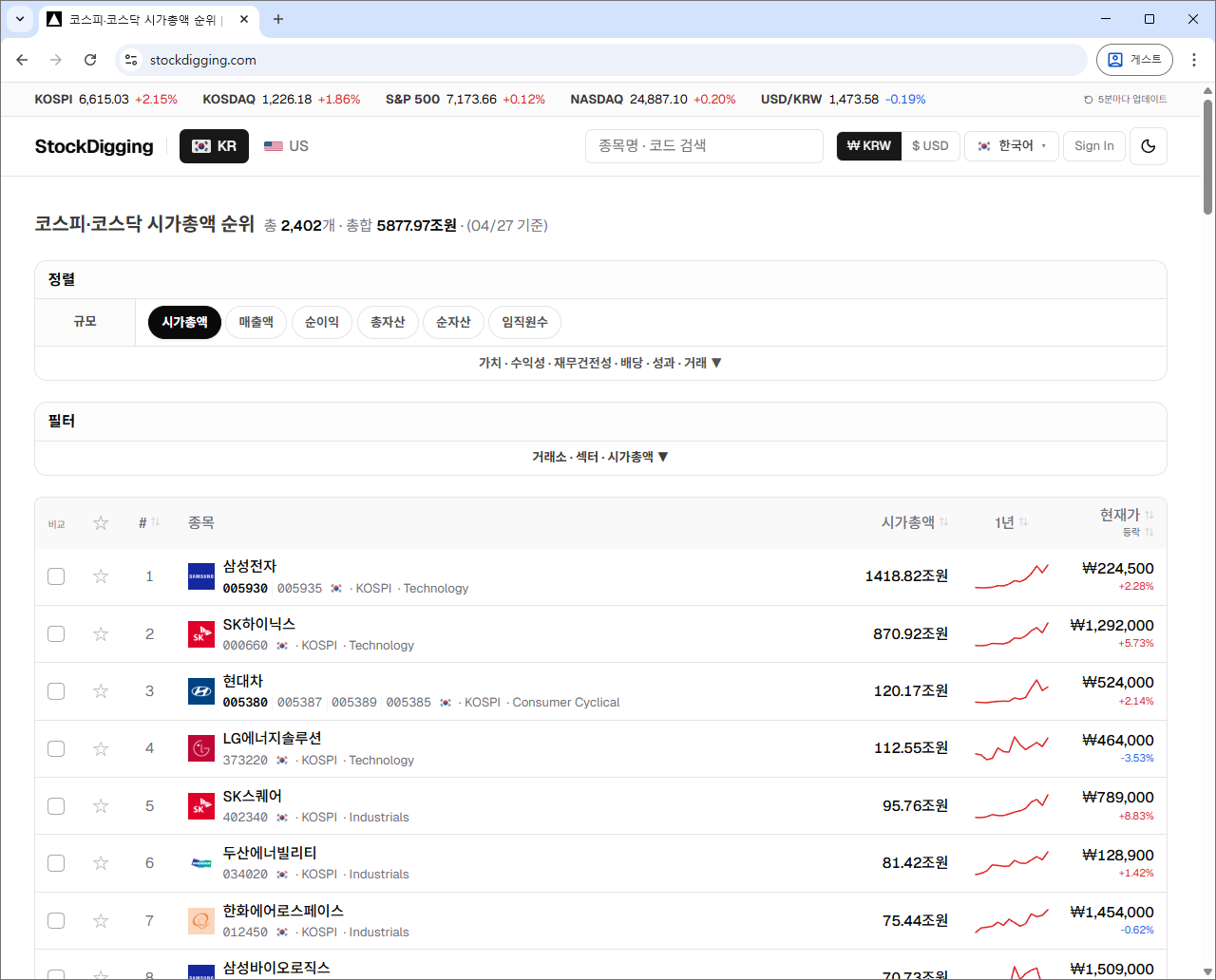This screenshot has width=1216, height=980.
Task: Click the favorites star column header
Action: pos(101,523)
